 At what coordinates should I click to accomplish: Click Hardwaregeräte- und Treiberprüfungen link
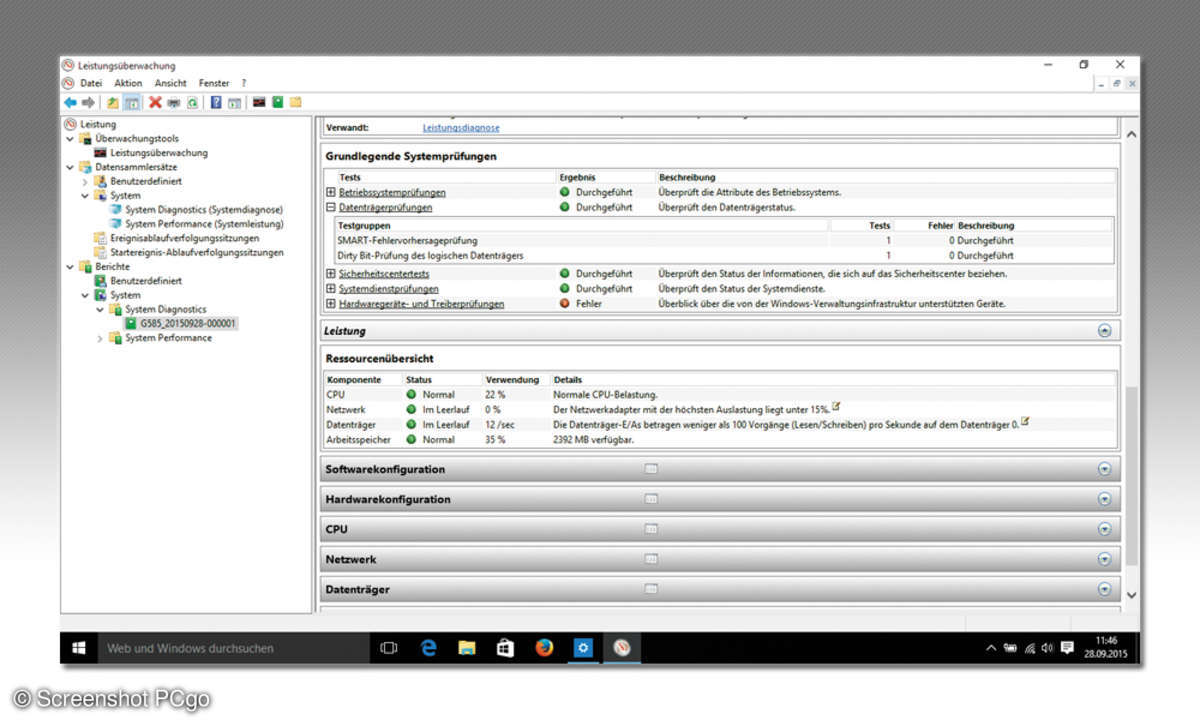click(x=421, y=303)
